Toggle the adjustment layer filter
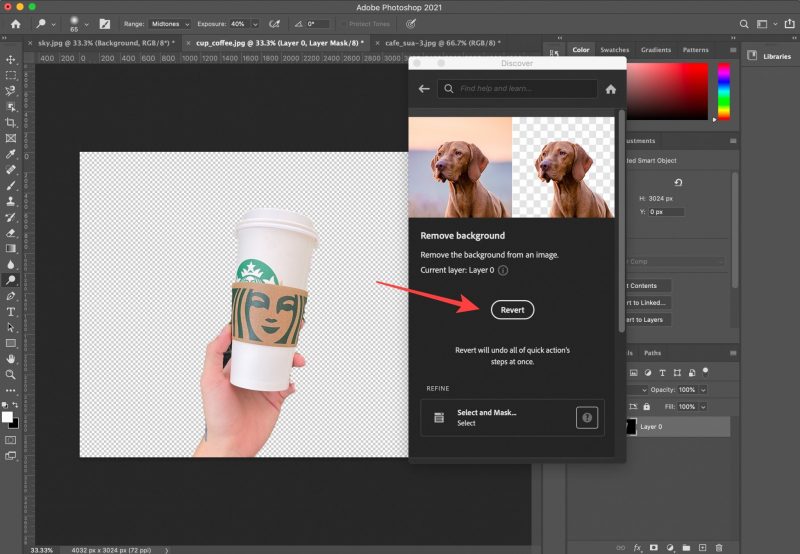 coord(648,373)
